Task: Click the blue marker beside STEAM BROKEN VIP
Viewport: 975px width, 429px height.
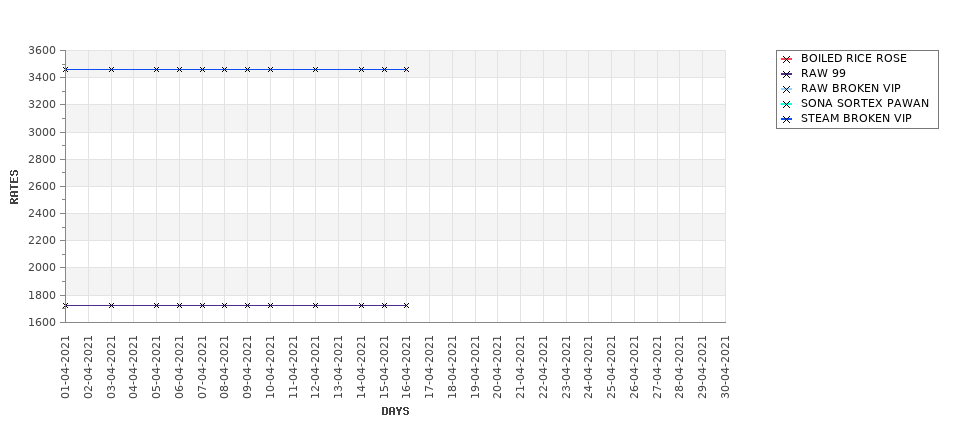Action: [787, 119]
